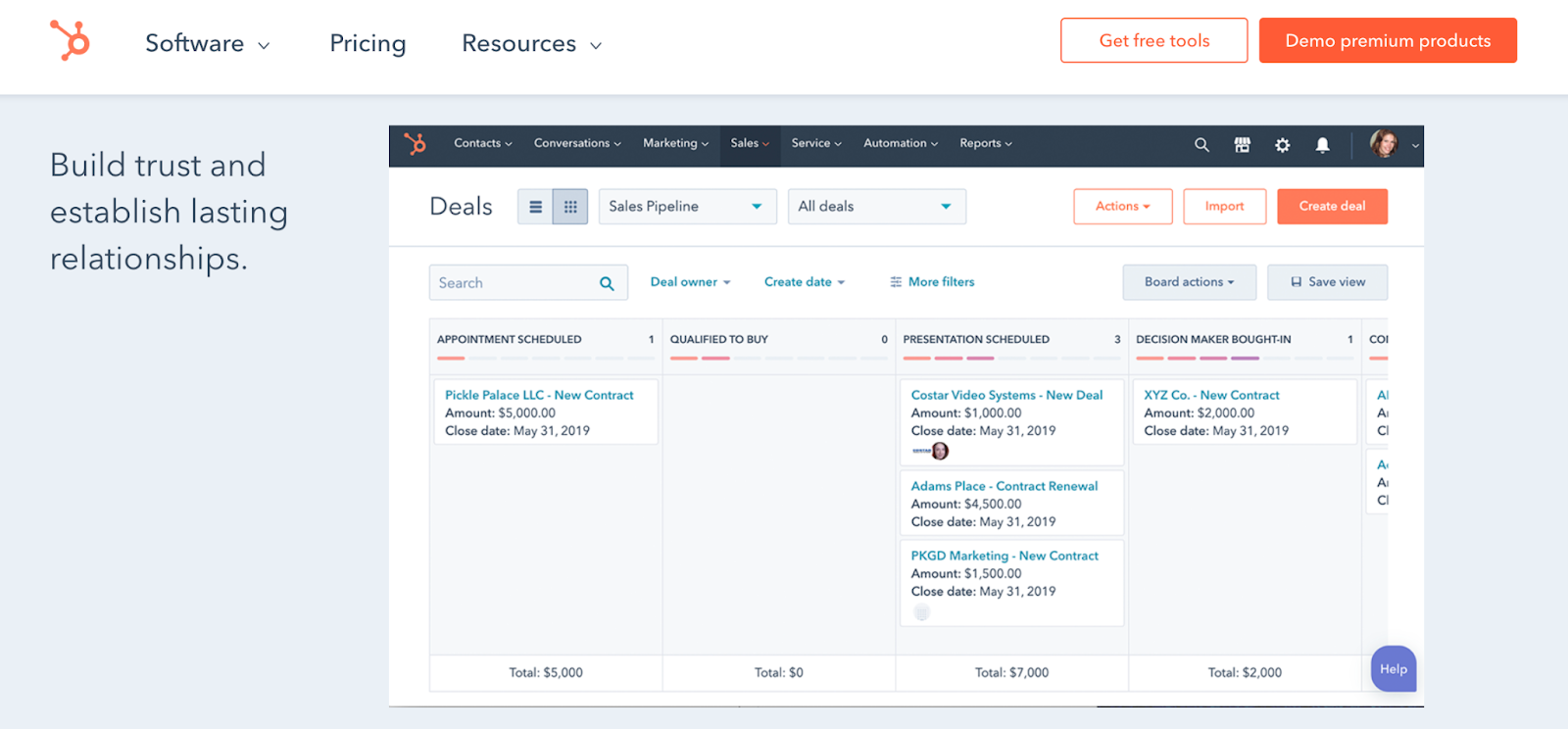Open the settings gear icon

click(x=1282, y=145)
